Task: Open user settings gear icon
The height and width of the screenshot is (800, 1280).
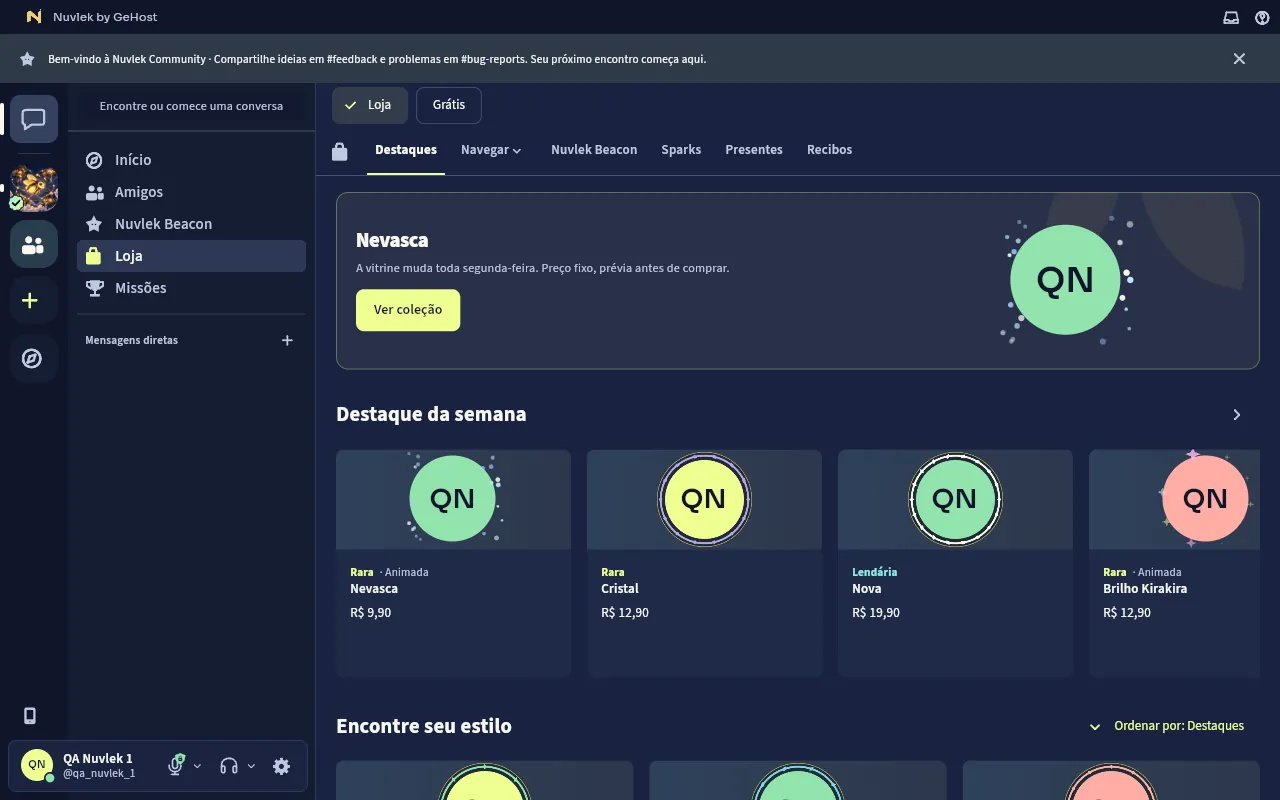Action: 282,766
